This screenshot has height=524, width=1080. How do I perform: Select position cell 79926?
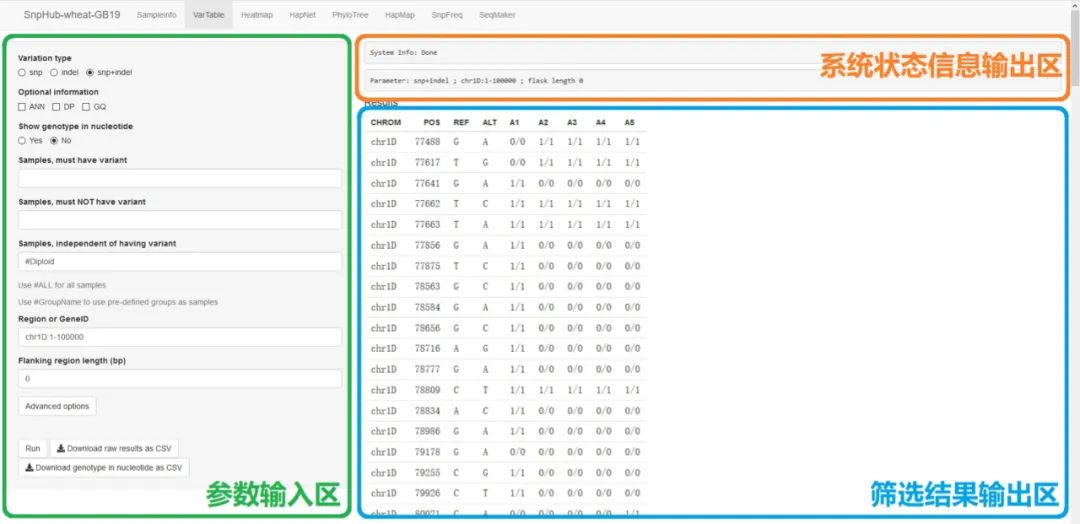tap(427, 493)
